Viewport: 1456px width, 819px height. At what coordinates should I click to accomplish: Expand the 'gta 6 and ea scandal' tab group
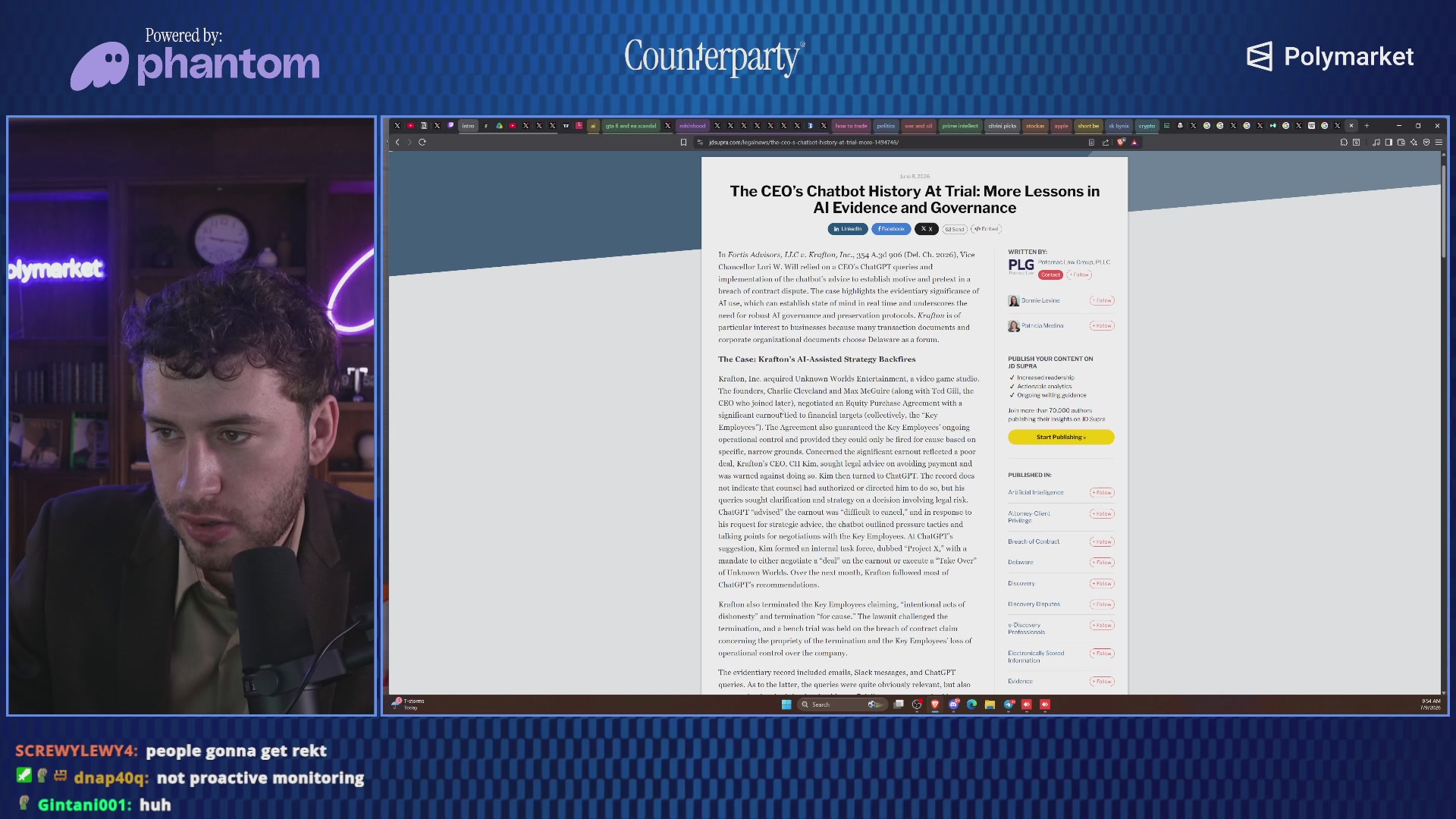coord(631,126)
